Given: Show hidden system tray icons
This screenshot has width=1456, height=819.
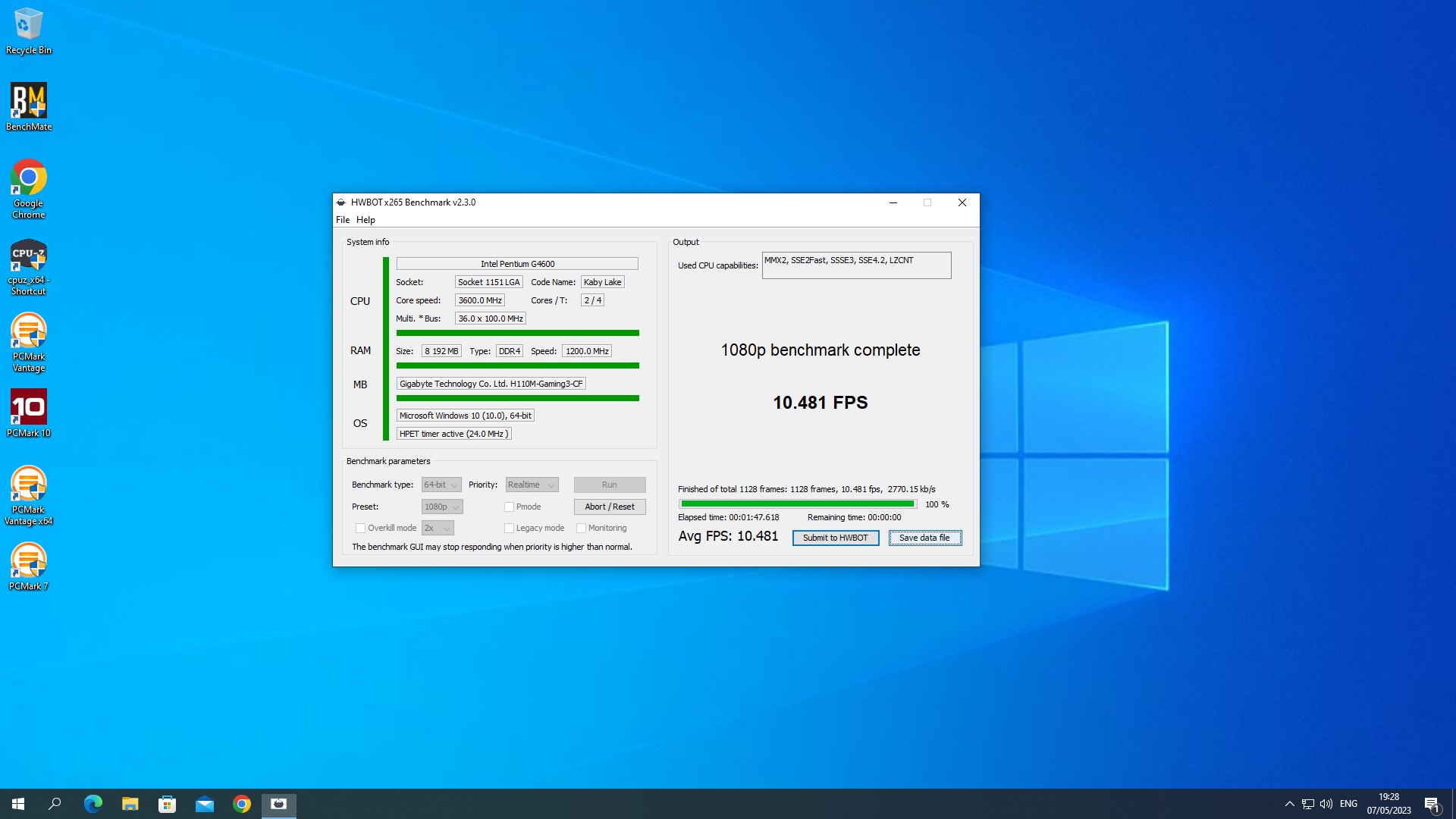Looking at the screenshot, I should (x=1289, y=804).
